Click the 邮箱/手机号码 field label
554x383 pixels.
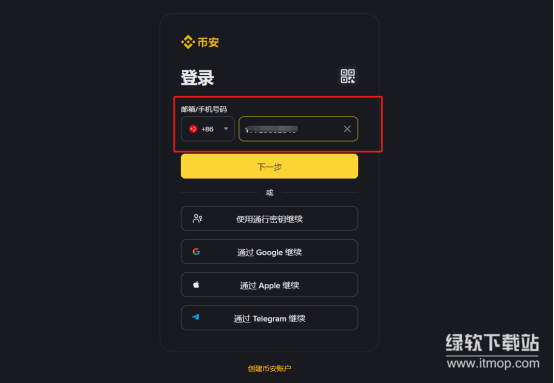tap(204, 109)
